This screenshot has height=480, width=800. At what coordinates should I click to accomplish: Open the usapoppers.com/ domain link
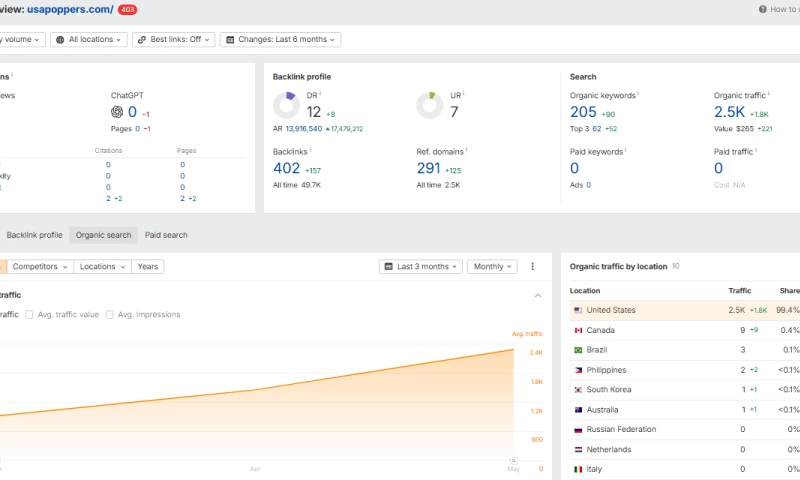pos(70,9)
